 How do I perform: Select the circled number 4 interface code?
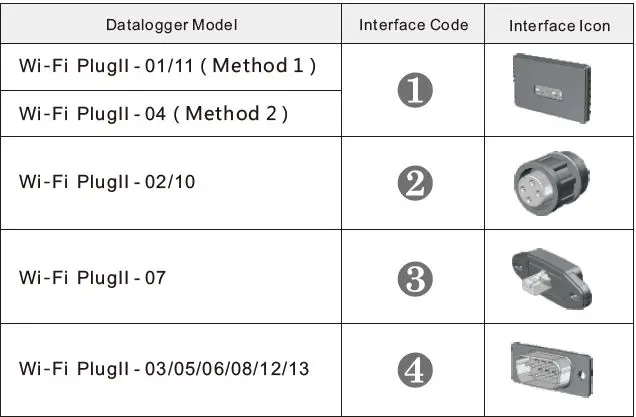pos(414,369)
